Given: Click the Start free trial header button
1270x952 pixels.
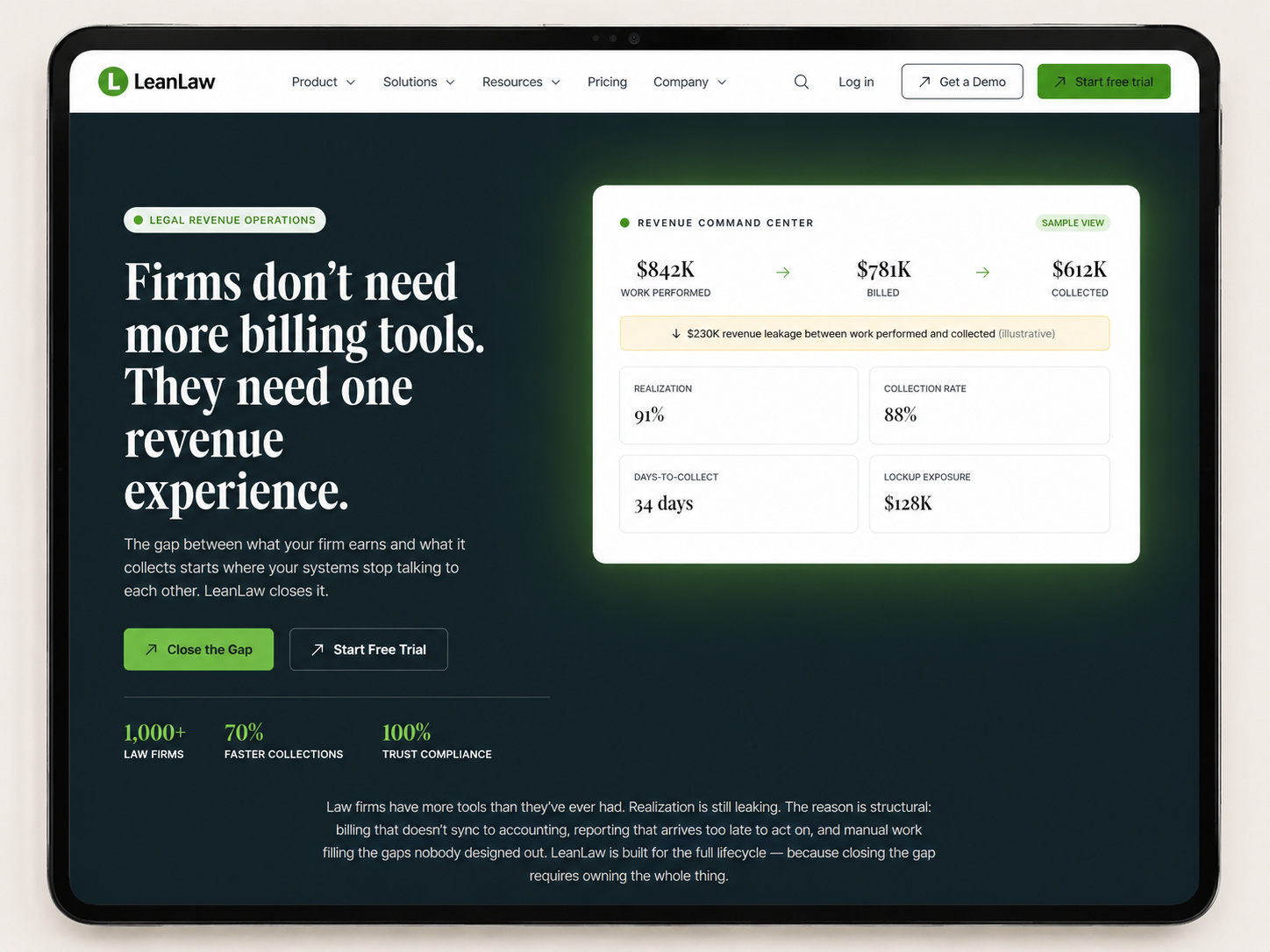Looking at the screenshot, I should tap(1103, 82).
